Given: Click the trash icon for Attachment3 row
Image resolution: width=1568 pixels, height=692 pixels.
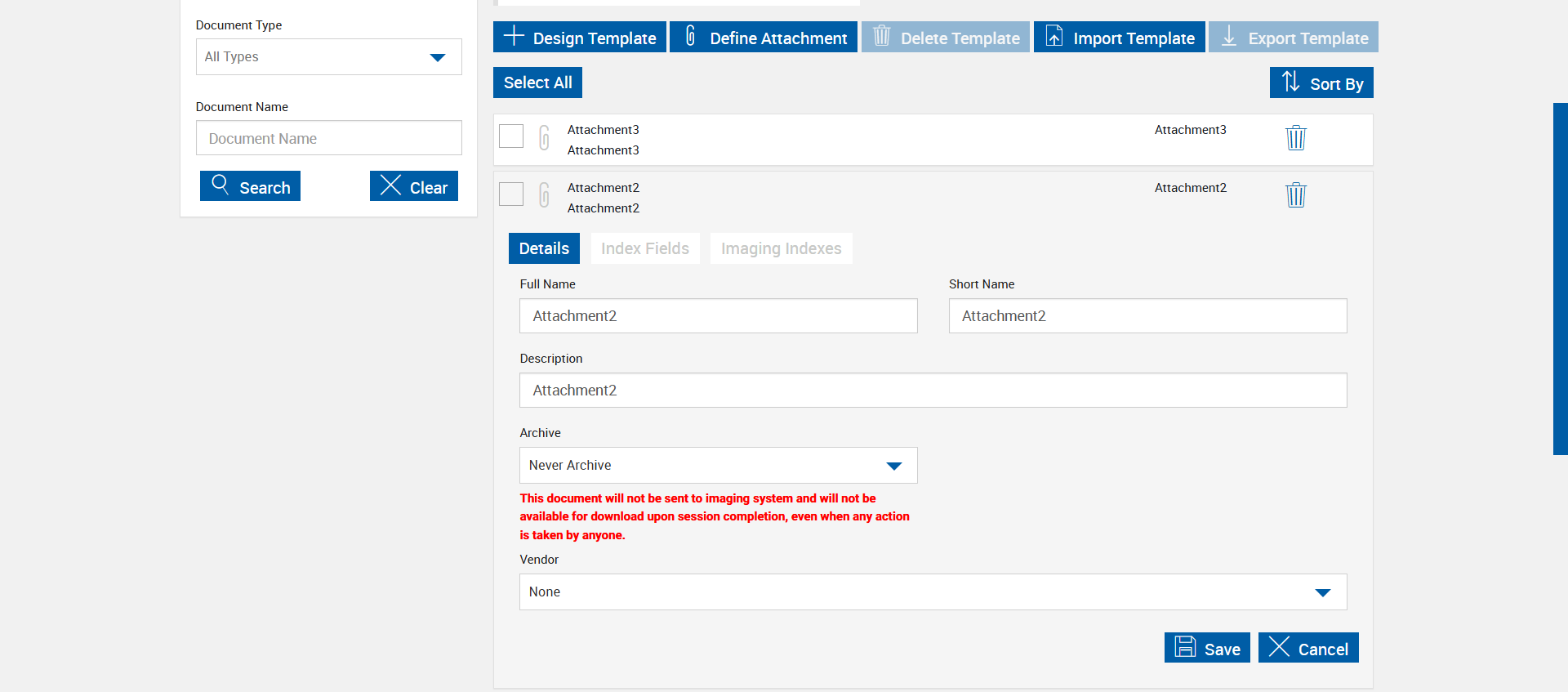Looking at the screenshot, I should [x=1295, y=137].
